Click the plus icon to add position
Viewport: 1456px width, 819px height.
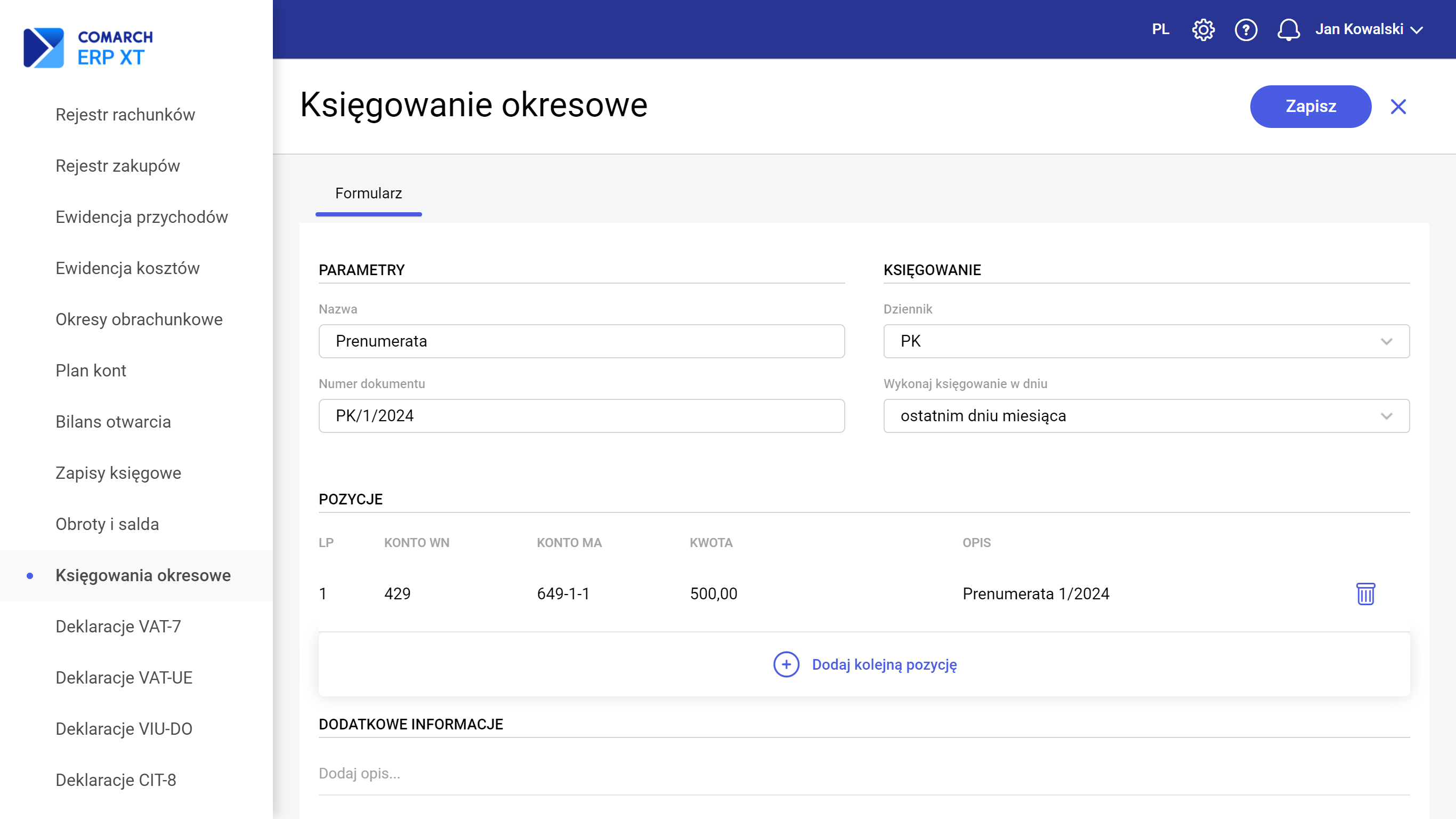coord(786,664)
